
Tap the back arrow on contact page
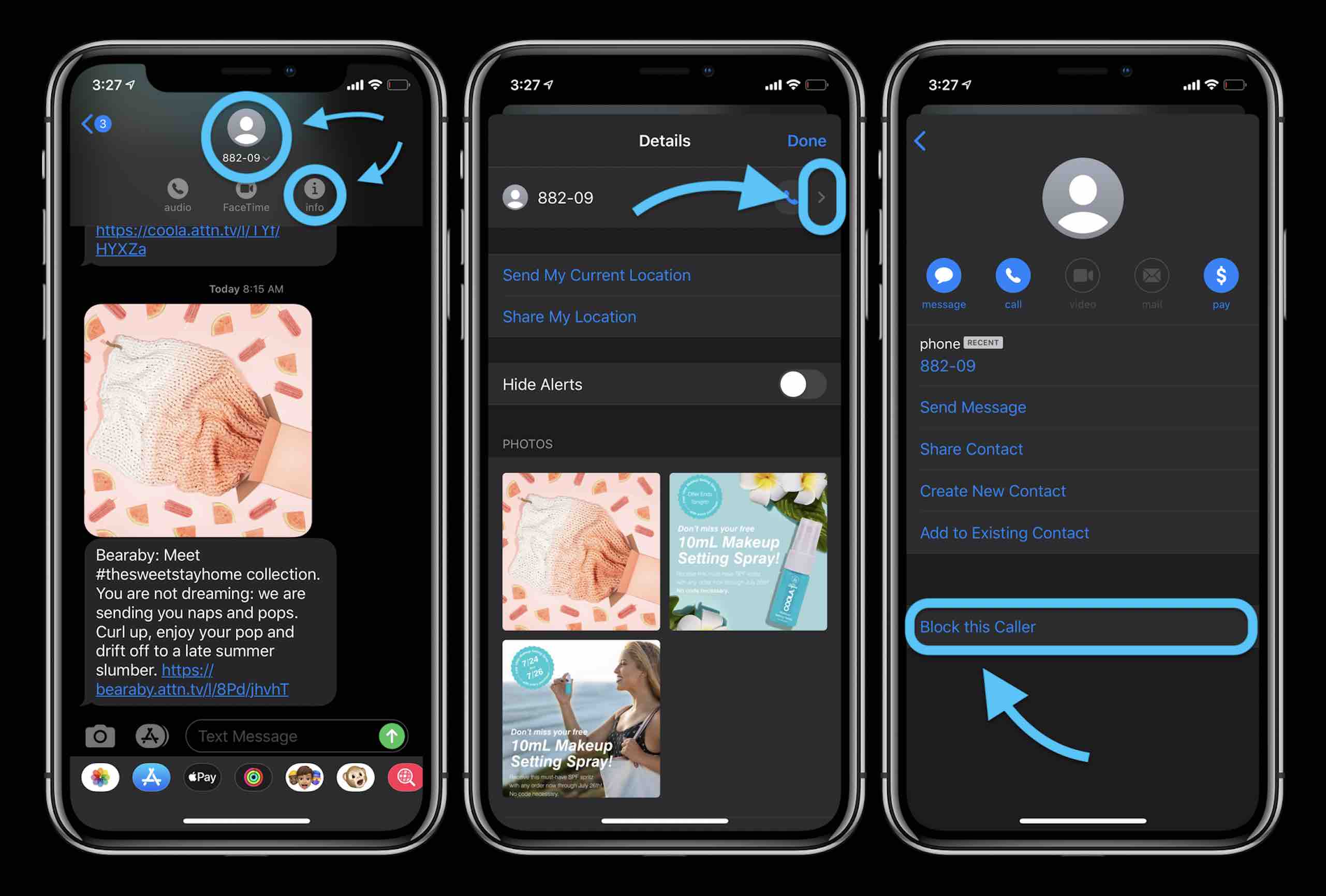click(x=920, y=139)
